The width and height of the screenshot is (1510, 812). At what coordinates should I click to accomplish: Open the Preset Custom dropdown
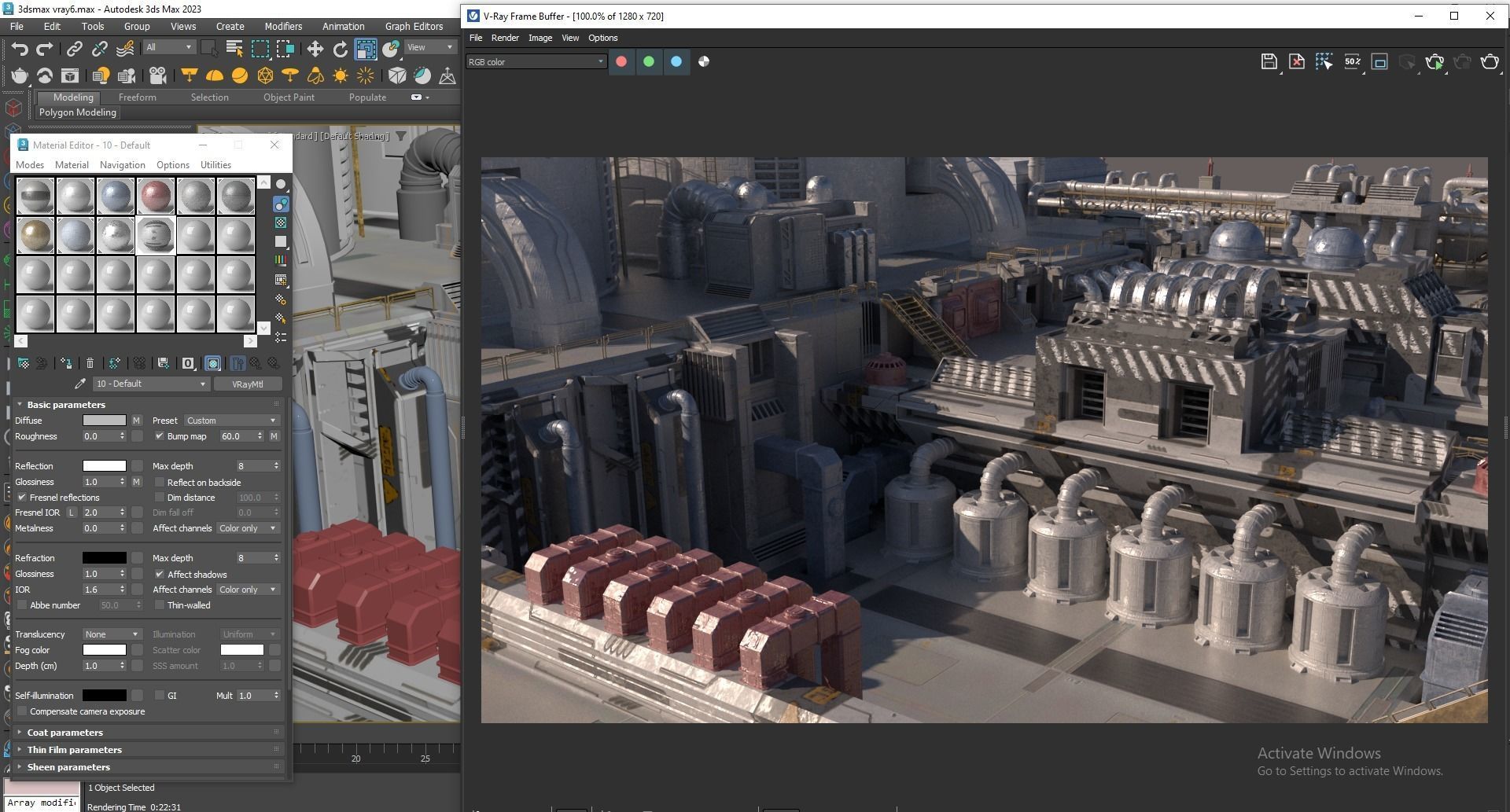click(231, 421)
